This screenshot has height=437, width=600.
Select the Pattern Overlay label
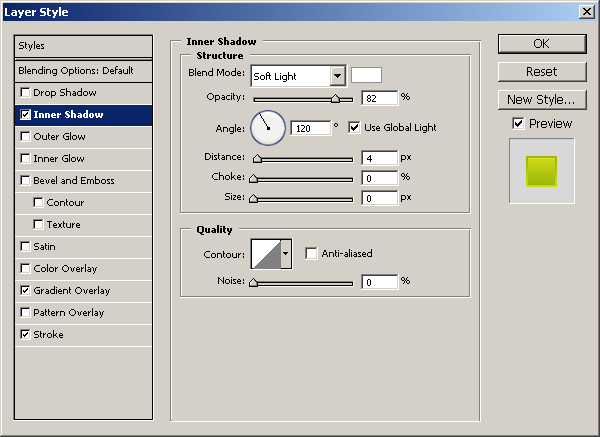pos(69,313)
